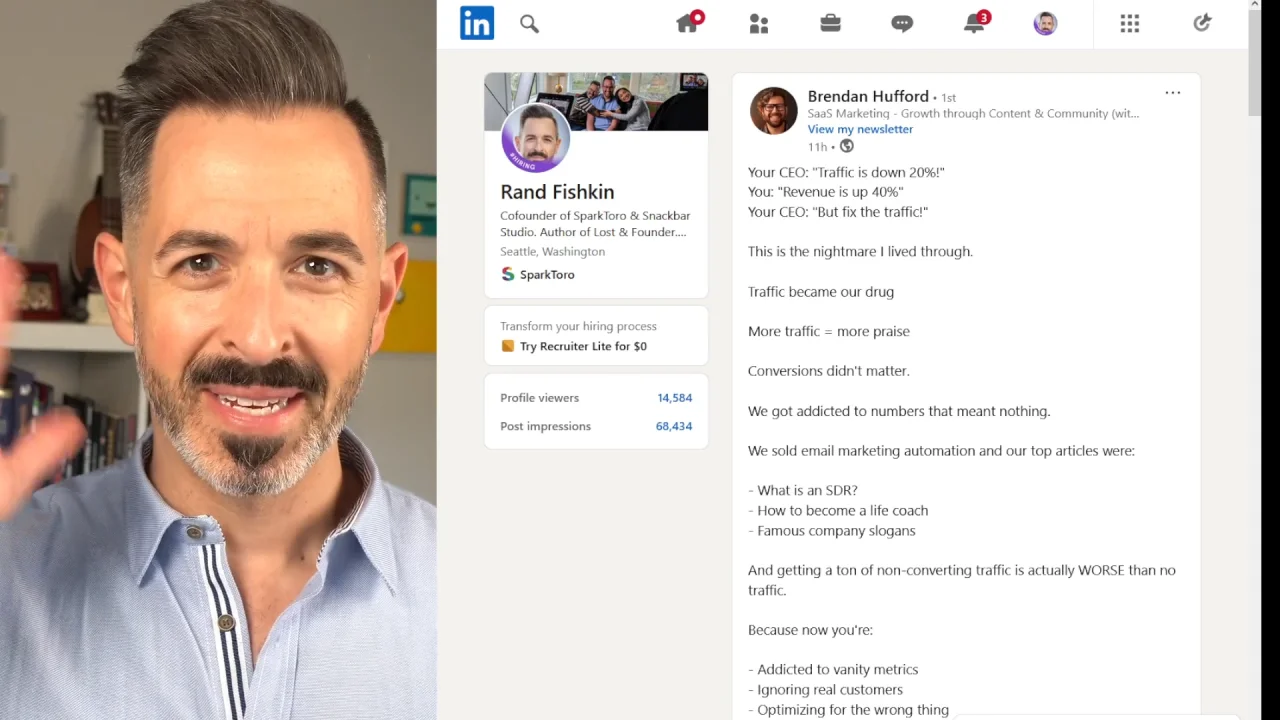
Task: Click the line 'Traffic became our drug'
Action: pos(821,292)
